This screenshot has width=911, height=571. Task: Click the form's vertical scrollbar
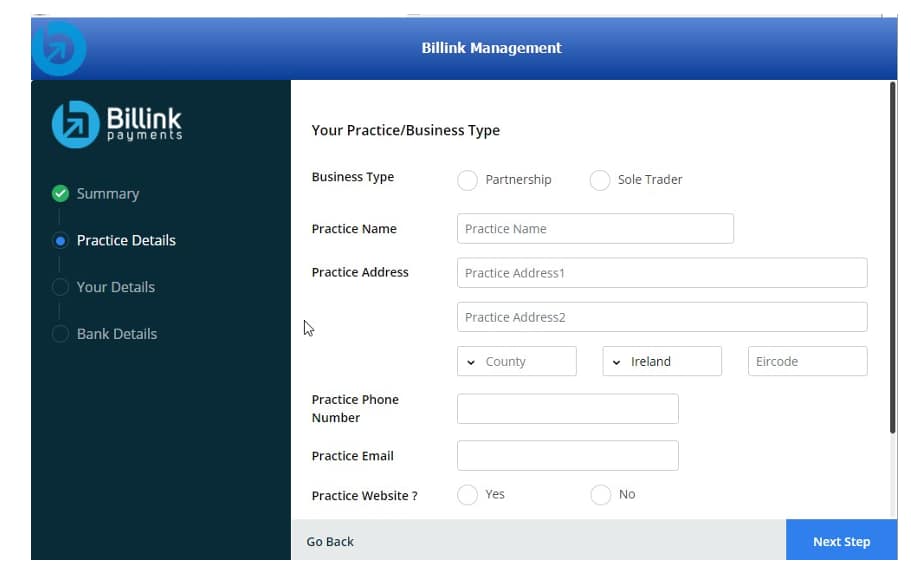[x=892, y=258]
